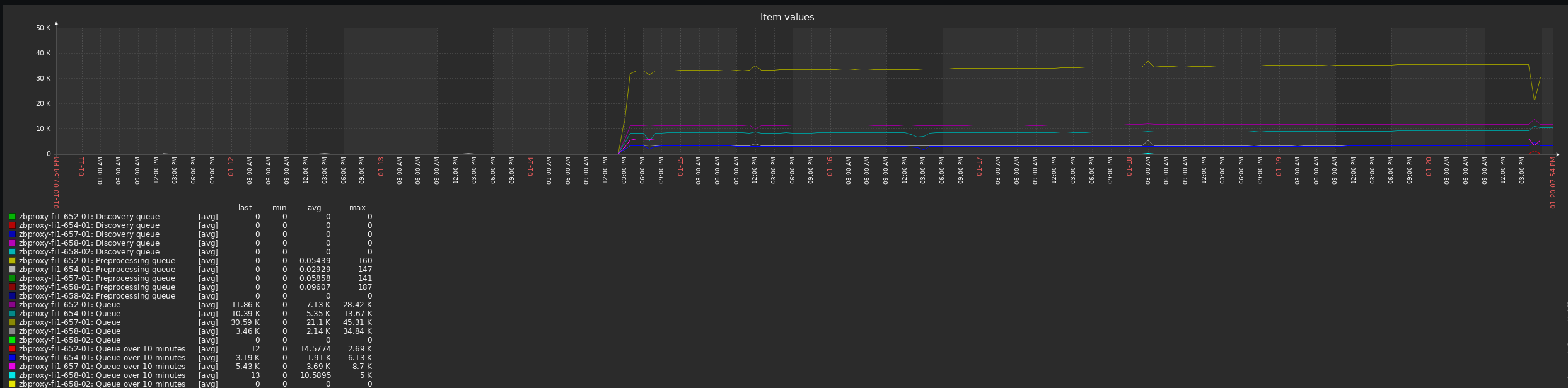Image resolution: width=1568 pixels, height=388 pixels.
Task: Click cyan swatch for zbproxy-fi1-658-01 Queue over 10 minutes
Action: coord(12,375)
